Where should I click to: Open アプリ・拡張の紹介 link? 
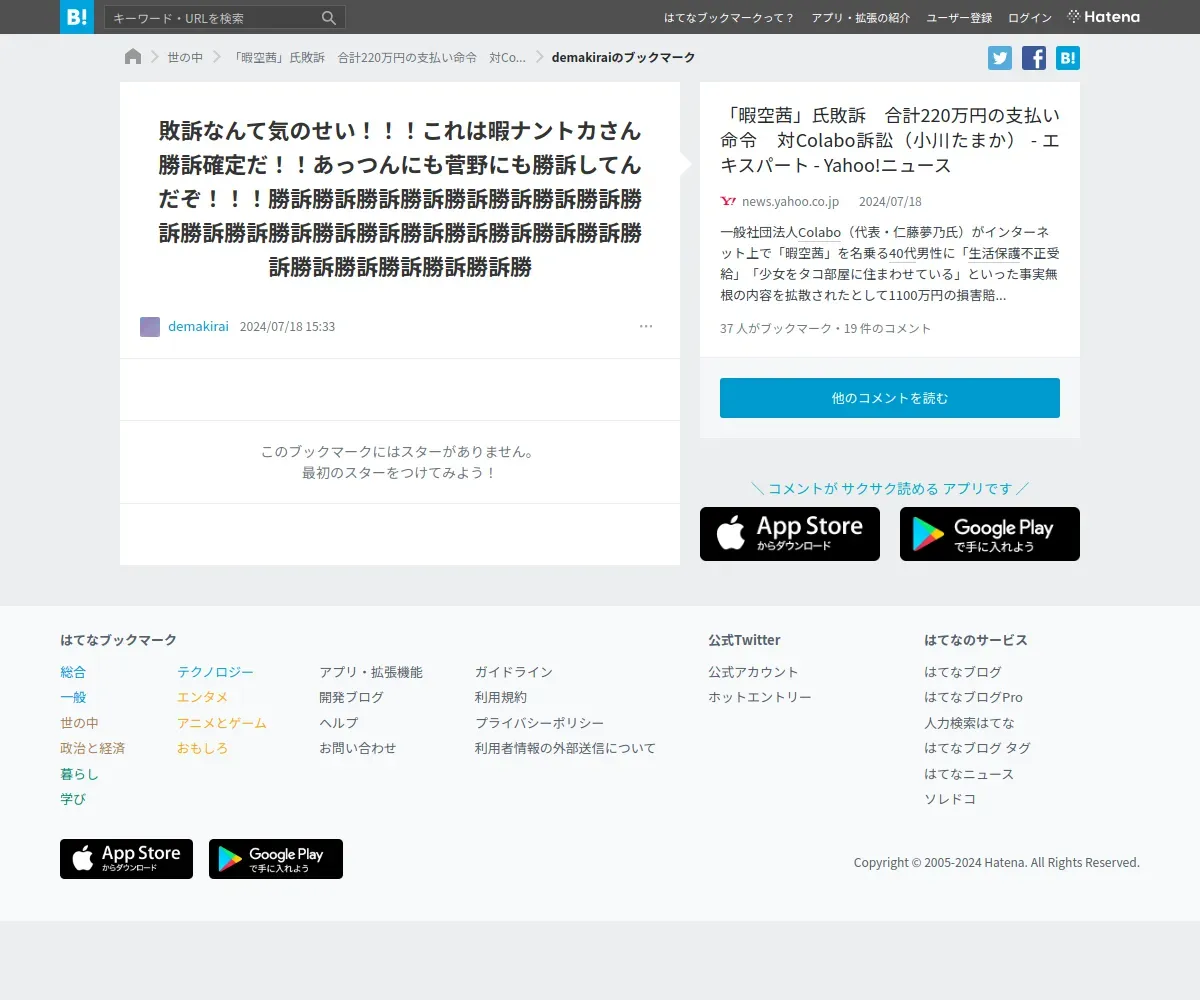[x=861, y=18]
